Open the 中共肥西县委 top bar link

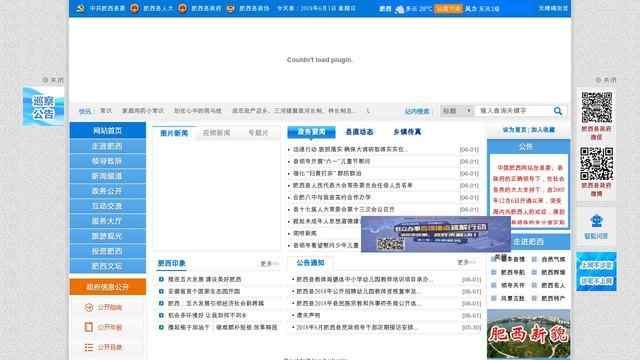[107, 8]
